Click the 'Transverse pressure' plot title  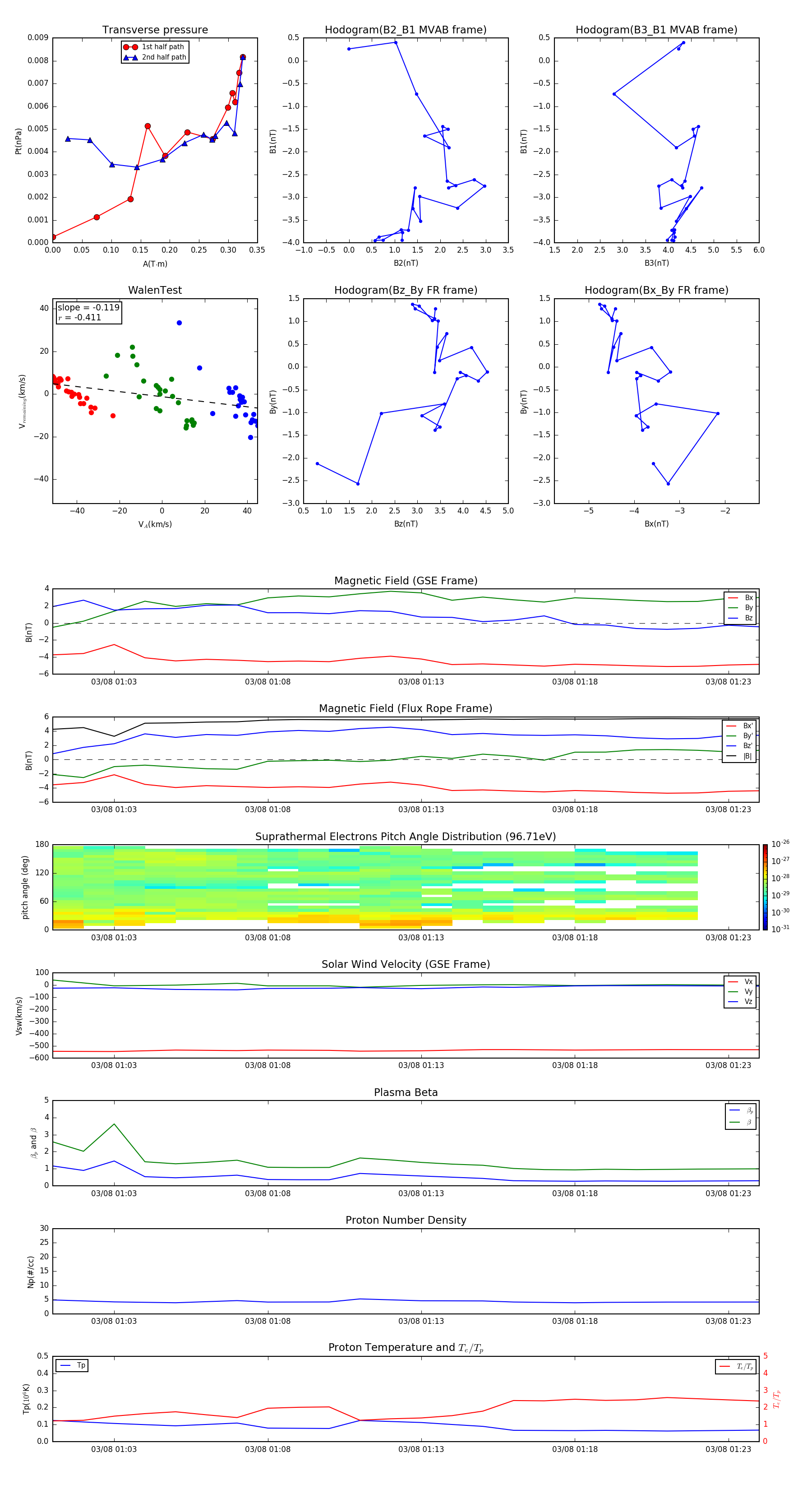[x=155, y=30]
